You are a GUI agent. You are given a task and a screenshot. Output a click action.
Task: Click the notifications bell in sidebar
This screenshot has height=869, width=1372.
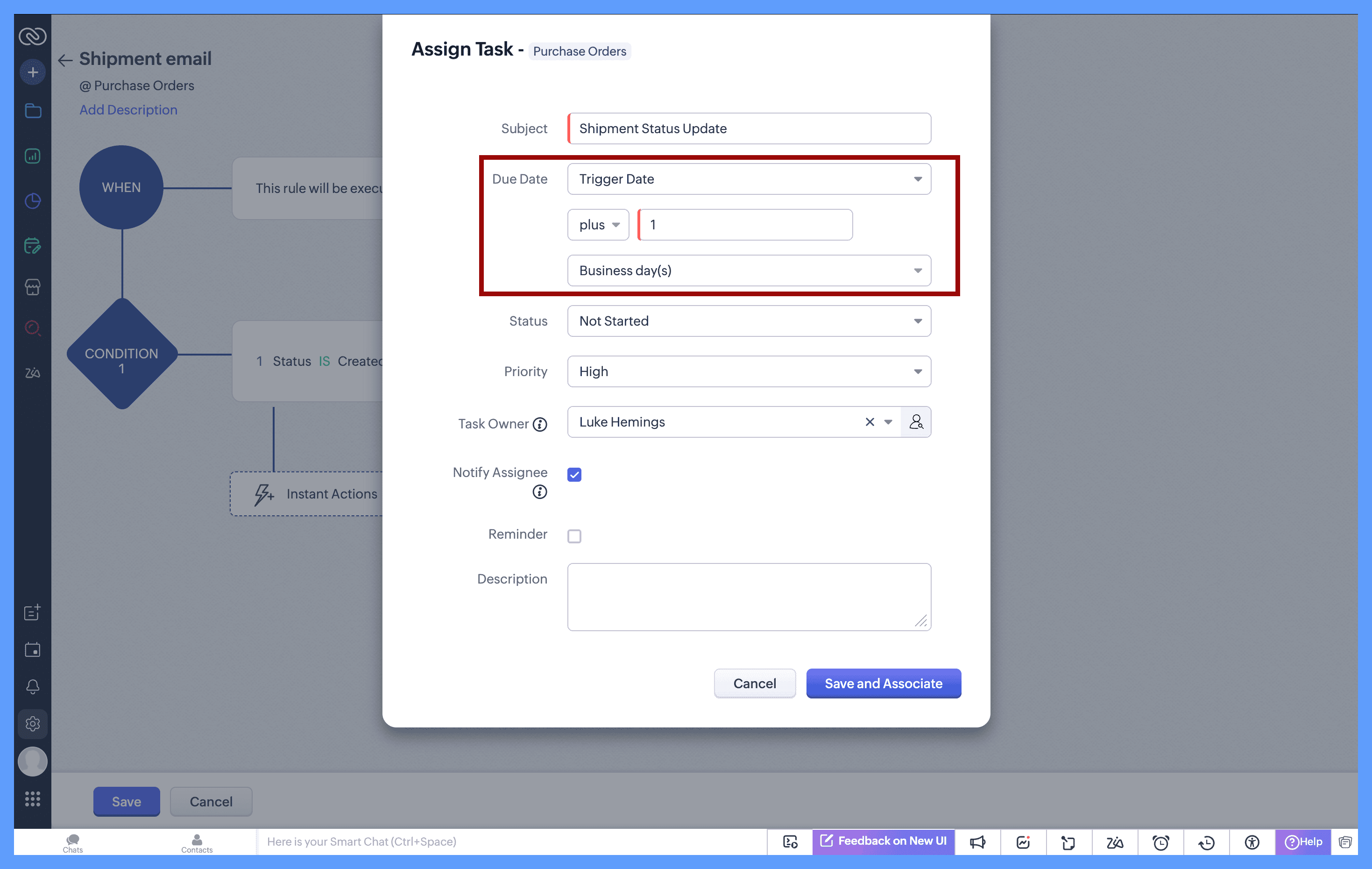(x=33, y=686)
